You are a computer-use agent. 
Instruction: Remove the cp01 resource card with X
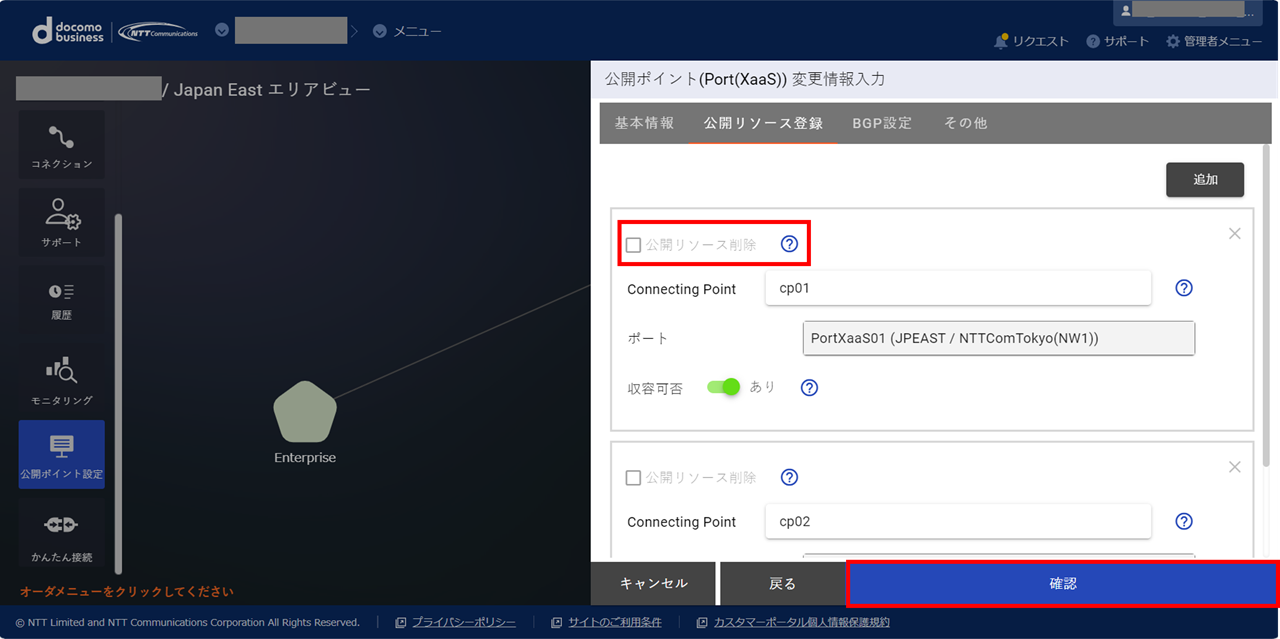pos(1234,233)
